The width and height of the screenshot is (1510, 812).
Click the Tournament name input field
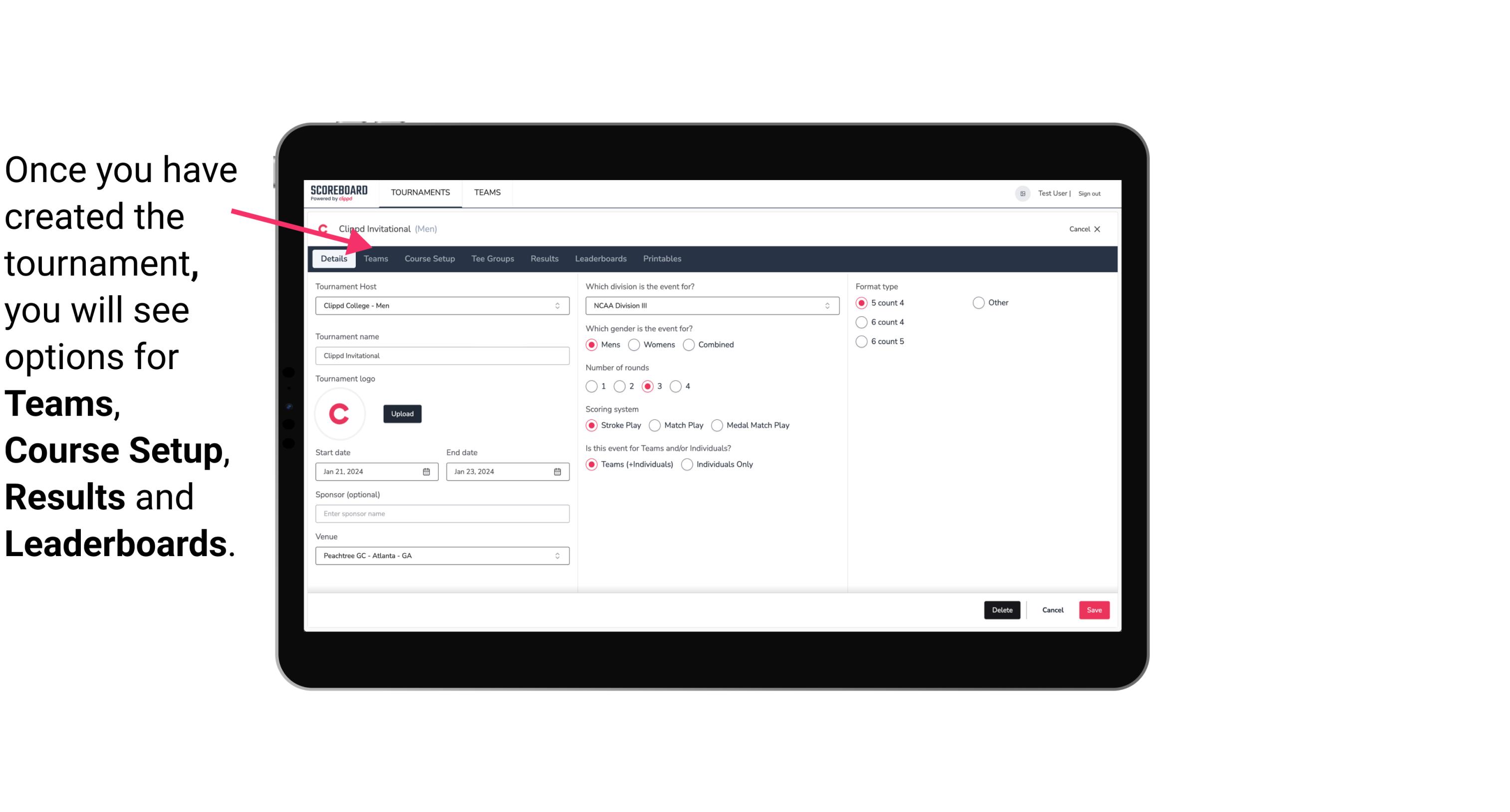(442, 355)
